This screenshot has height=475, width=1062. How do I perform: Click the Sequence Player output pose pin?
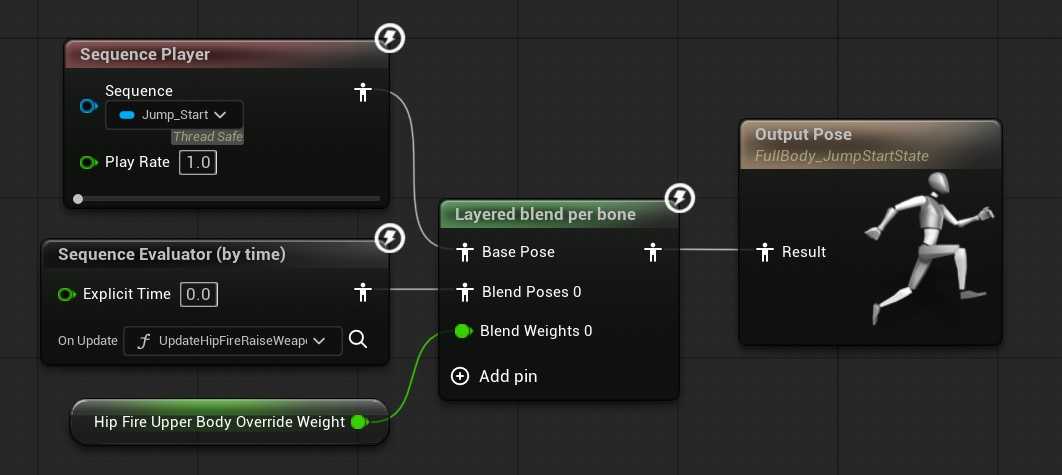(x=363, y=93)
